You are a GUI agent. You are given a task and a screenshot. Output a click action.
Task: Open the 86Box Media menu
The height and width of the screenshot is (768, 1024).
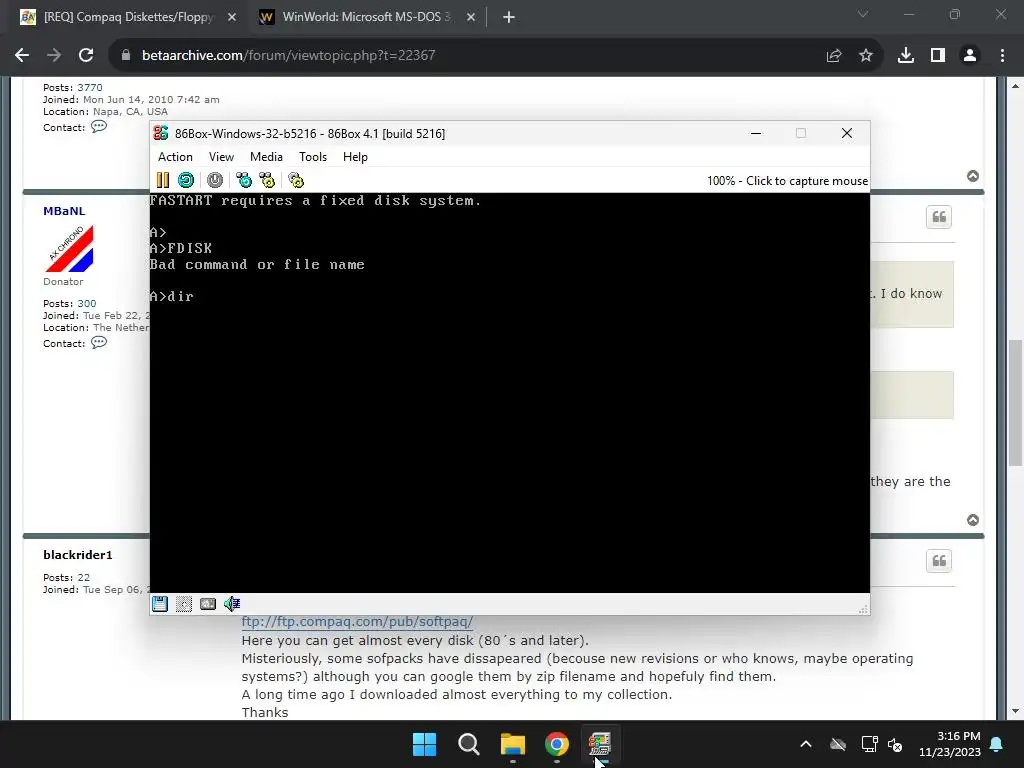coord(266,157)
